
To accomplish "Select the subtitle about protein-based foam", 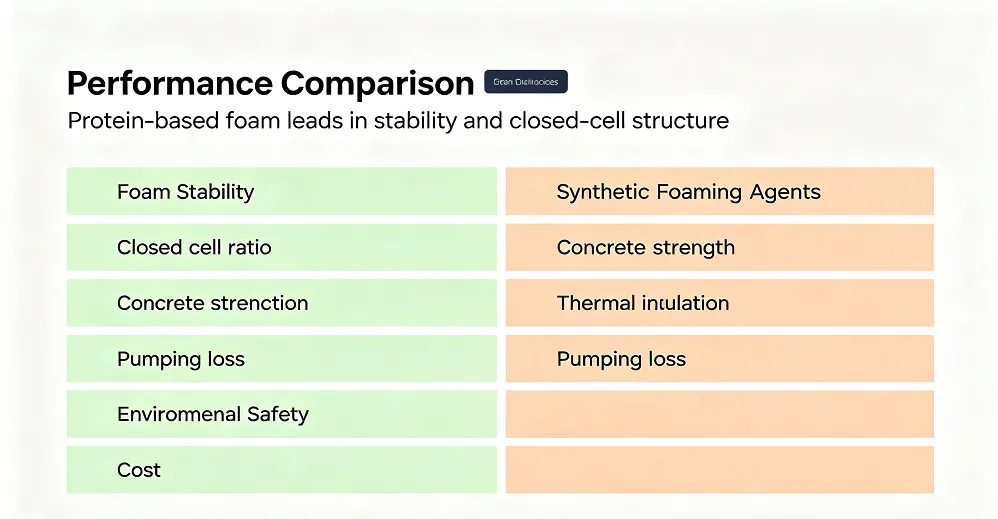I will (x=398, y=120).
